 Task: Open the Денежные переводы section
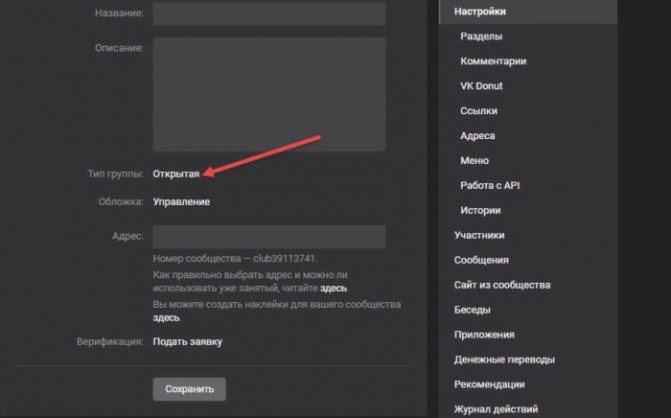pyautogui.click(x=505, y=359)
